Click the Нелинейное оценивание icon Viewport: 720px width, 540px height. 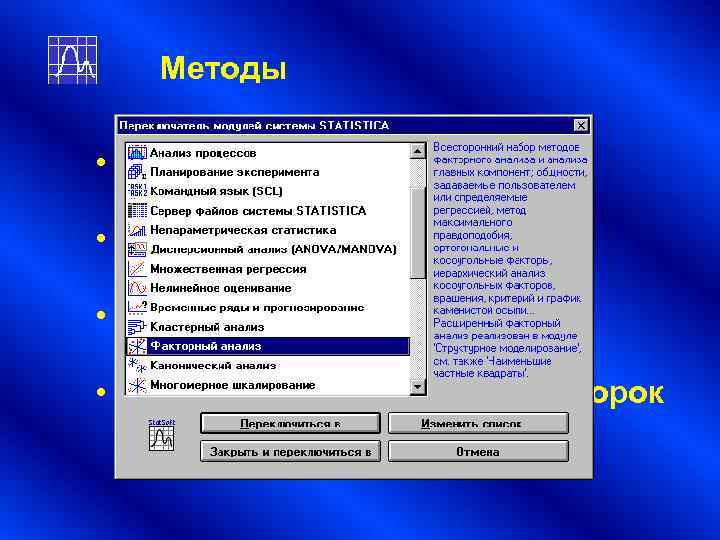tap(137, 288)
